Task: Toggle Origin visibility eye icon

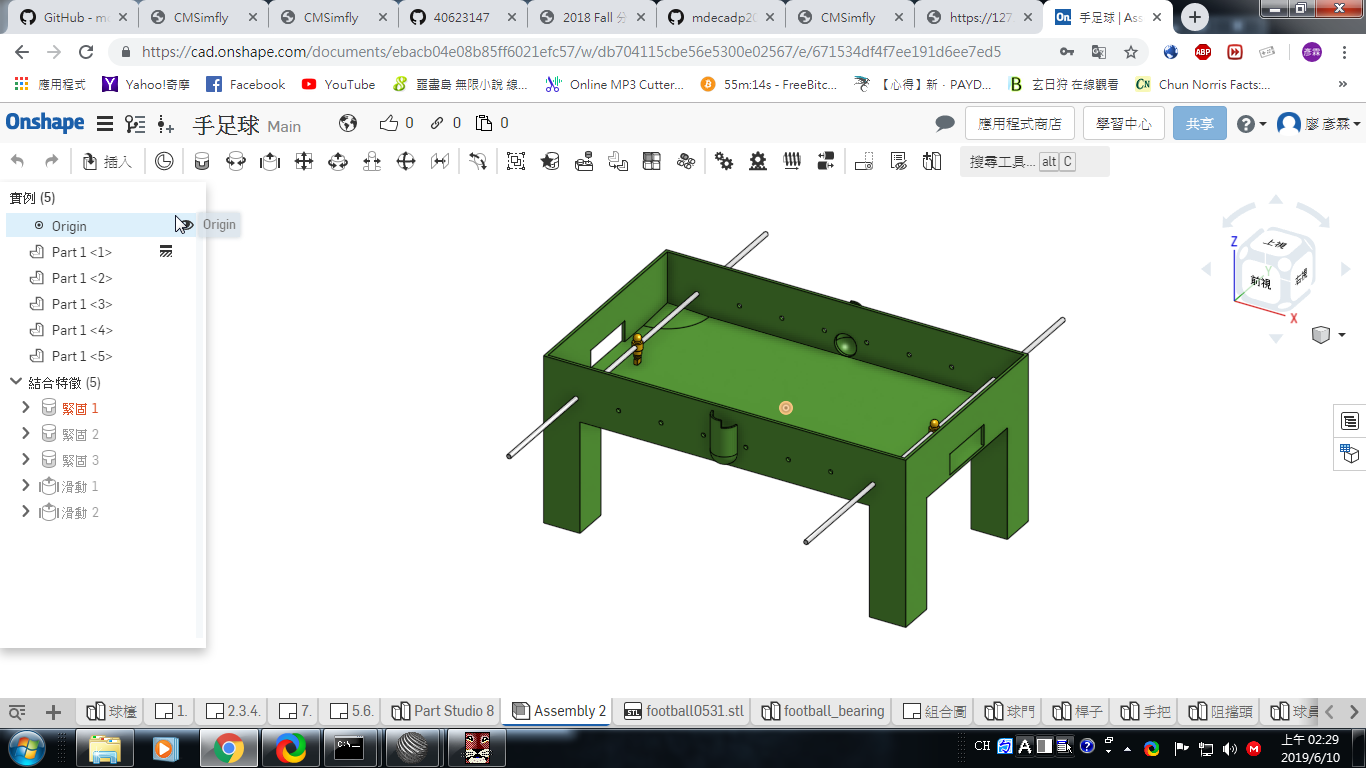Action: 184,226
